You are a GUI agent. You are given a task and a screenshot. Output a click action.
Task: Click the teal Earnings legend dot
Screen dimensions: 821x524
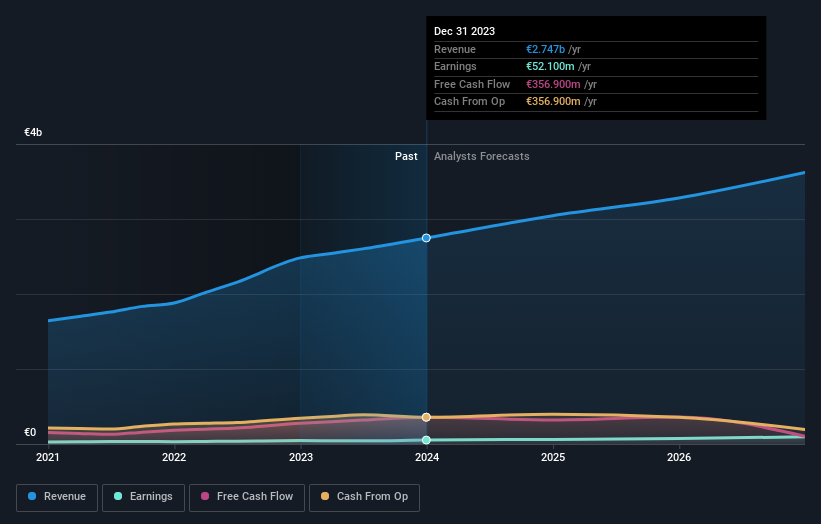point(118,496)
